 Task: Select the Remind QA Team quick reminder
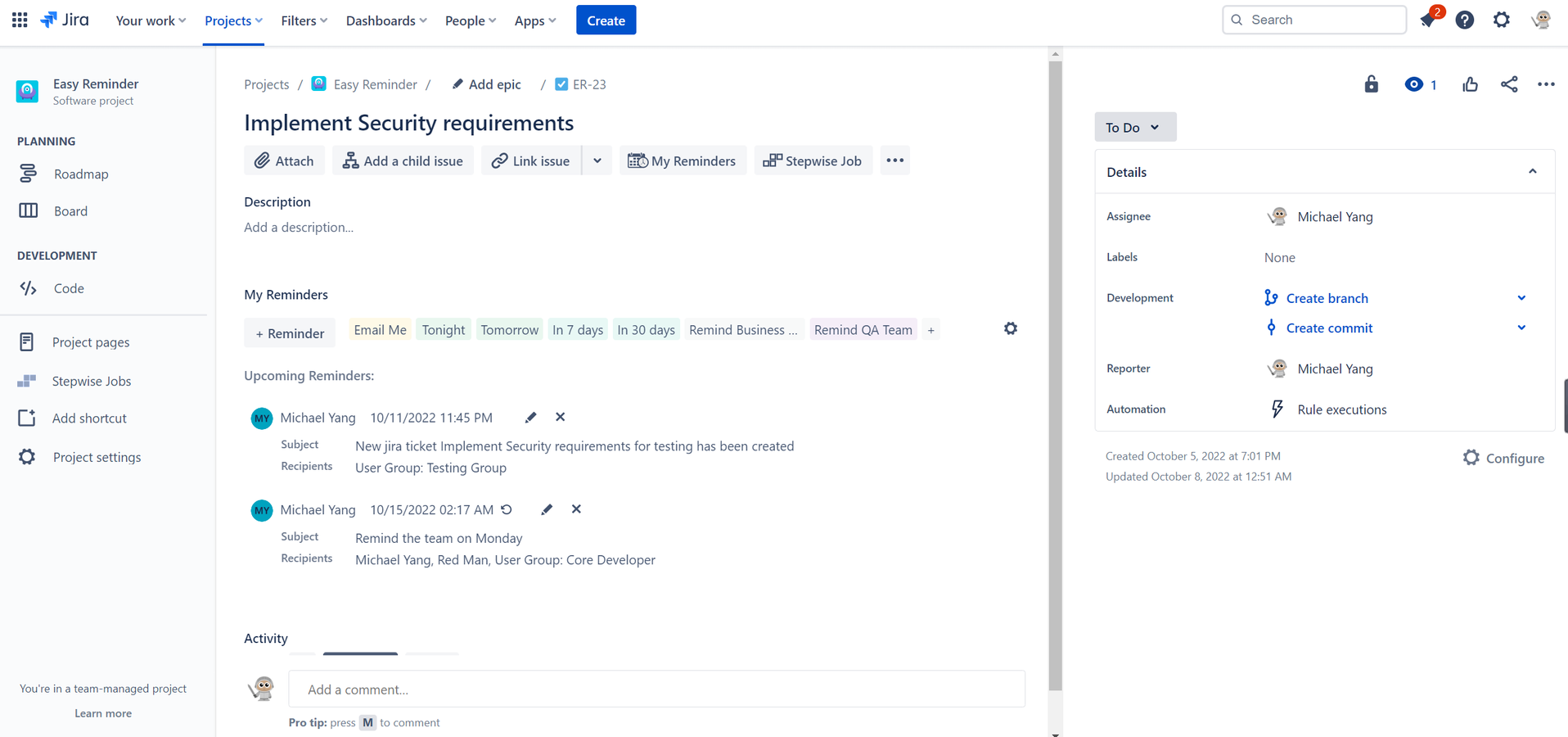tap(863, 330)
